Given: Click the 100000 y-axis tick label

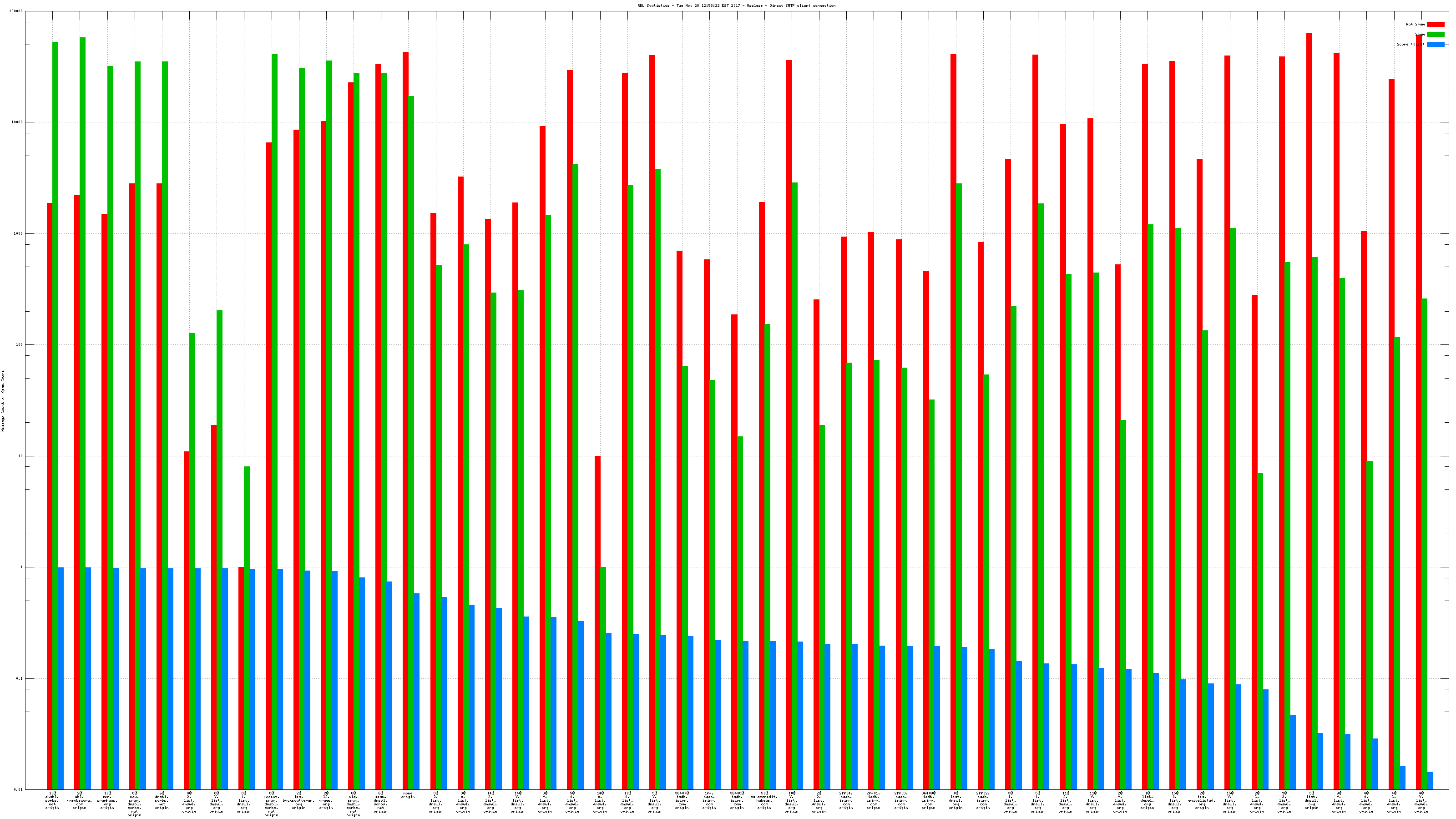Looking at the screenshot, I should 16,11.
